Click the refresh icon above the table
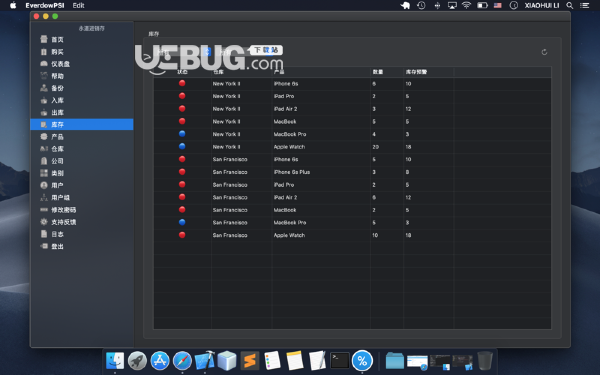 pos(544,52)
